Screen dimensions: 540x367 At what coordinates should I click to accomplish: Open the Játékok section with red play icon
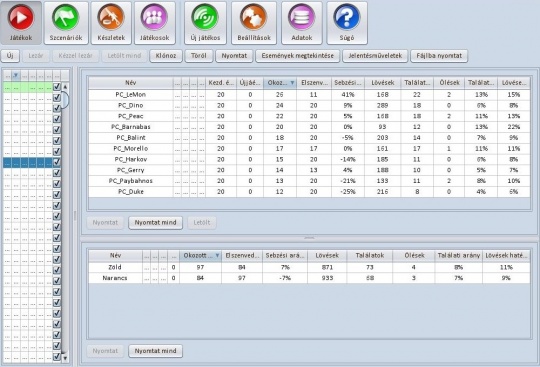[21, 23]
